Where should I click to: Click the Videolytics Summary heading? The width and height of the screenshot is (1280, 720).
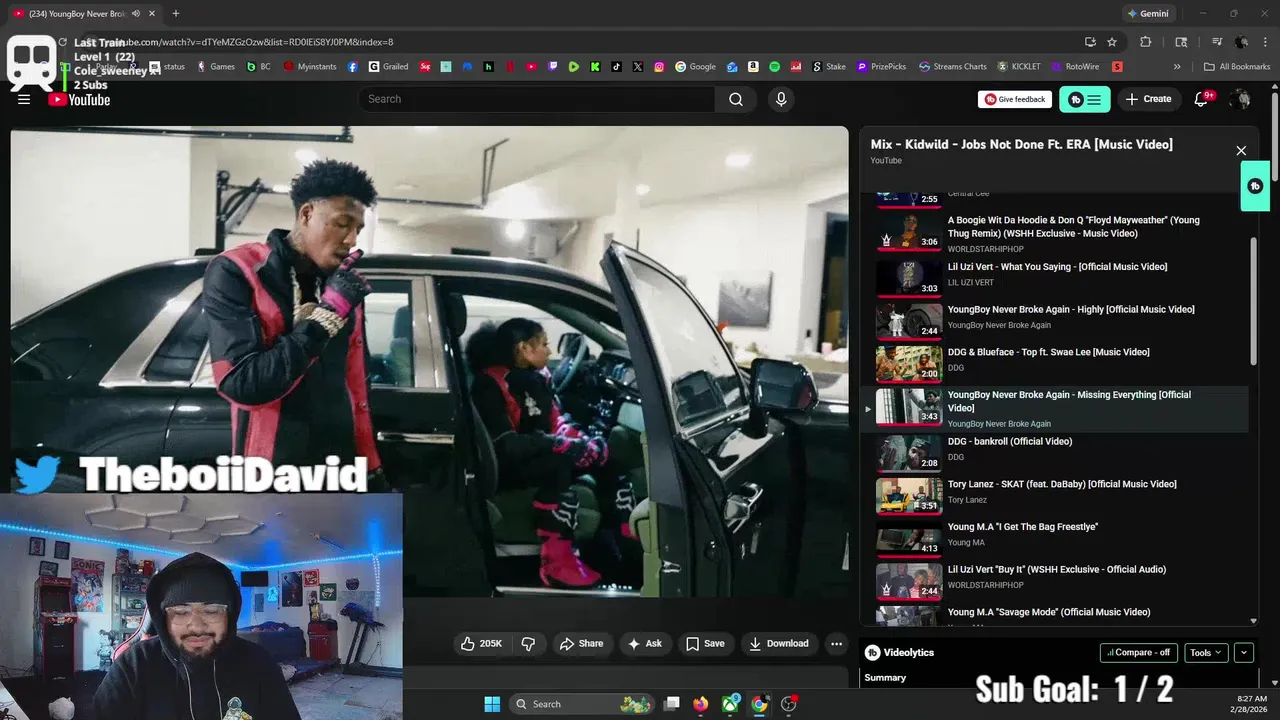point(885,678)
